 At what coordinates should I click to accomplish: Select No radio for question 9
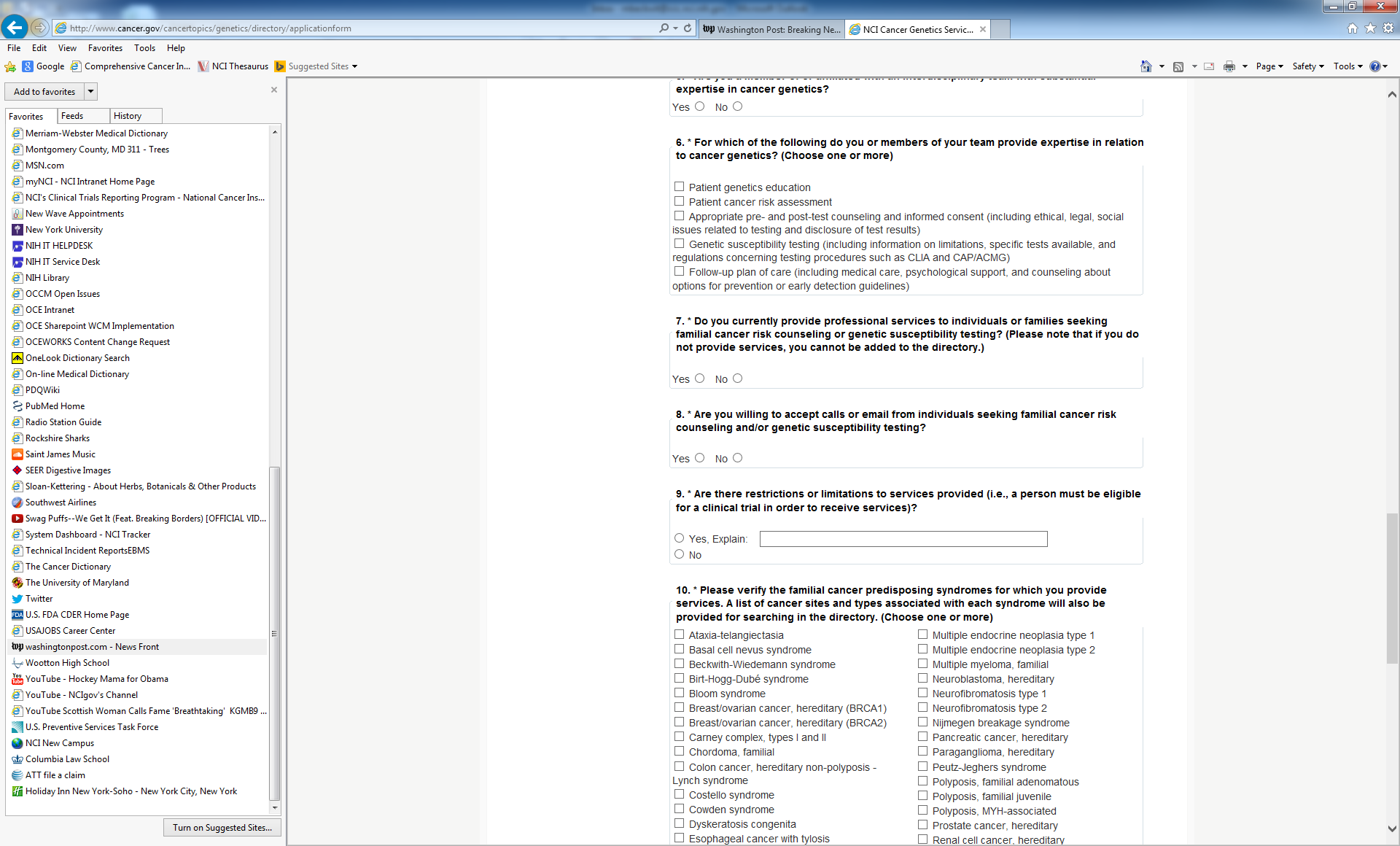pyautogui.click(x=680, y=554)
